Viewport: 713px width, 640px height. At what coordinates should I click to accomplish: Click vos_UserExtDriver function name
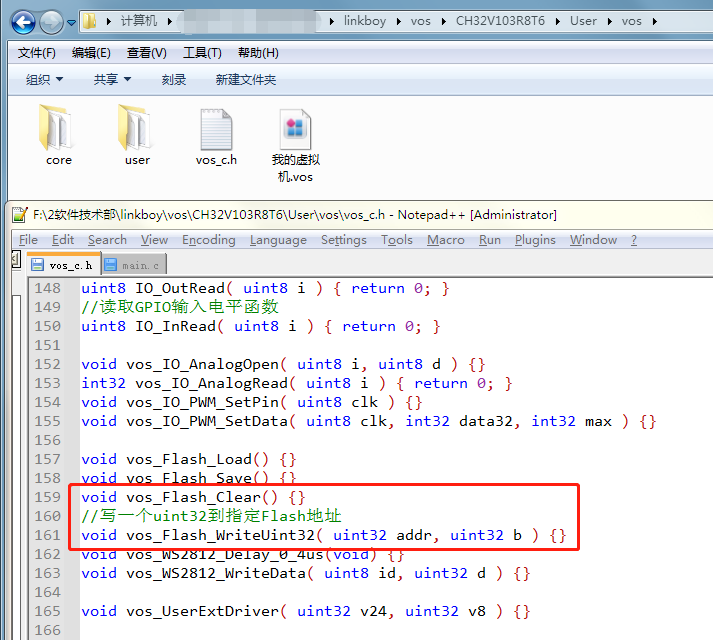coord(202,611)
